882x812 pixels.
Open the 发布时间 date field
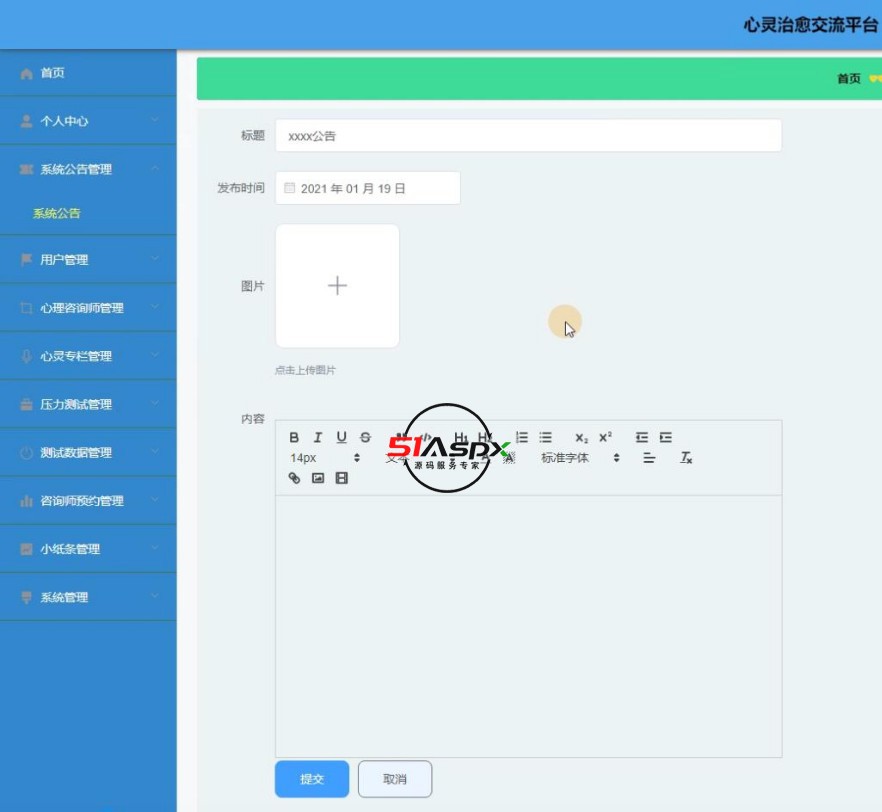[368, 188]
